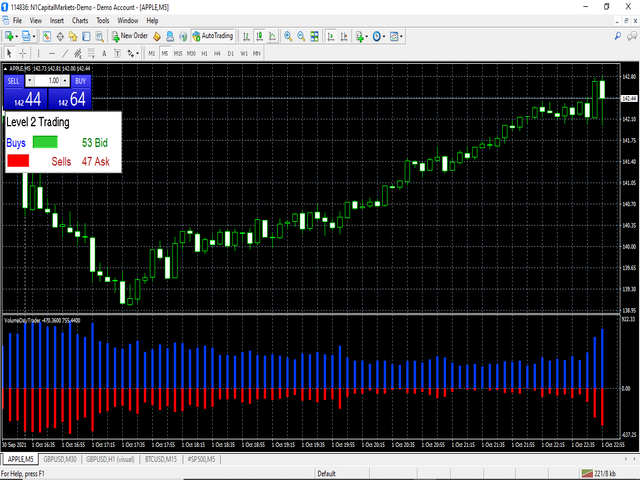640x480 pixels.
Task: Open the Tile Windows chart layout icon
Action: [314, 36]
